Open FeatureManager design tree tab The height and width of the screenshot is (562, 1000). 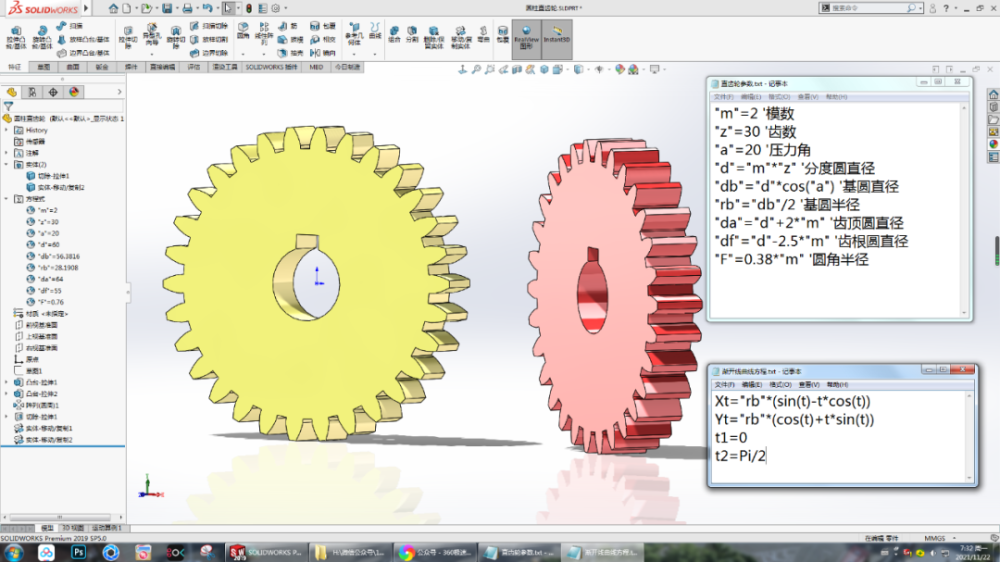(11, 92)
